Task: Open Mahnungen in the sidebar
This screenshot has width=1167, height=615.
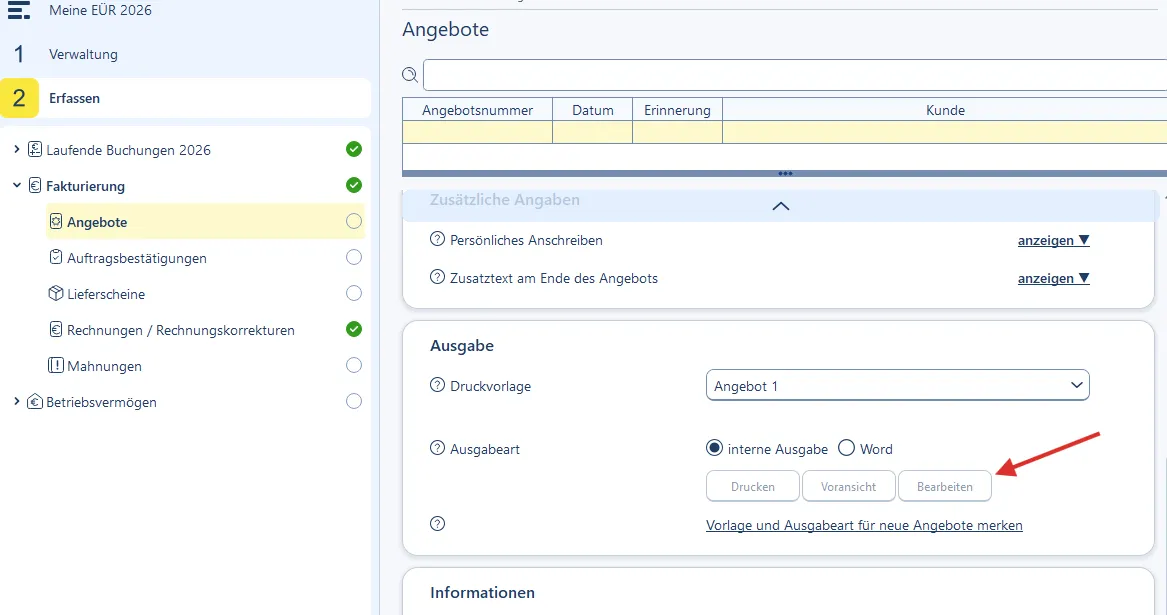Action: 104,366
